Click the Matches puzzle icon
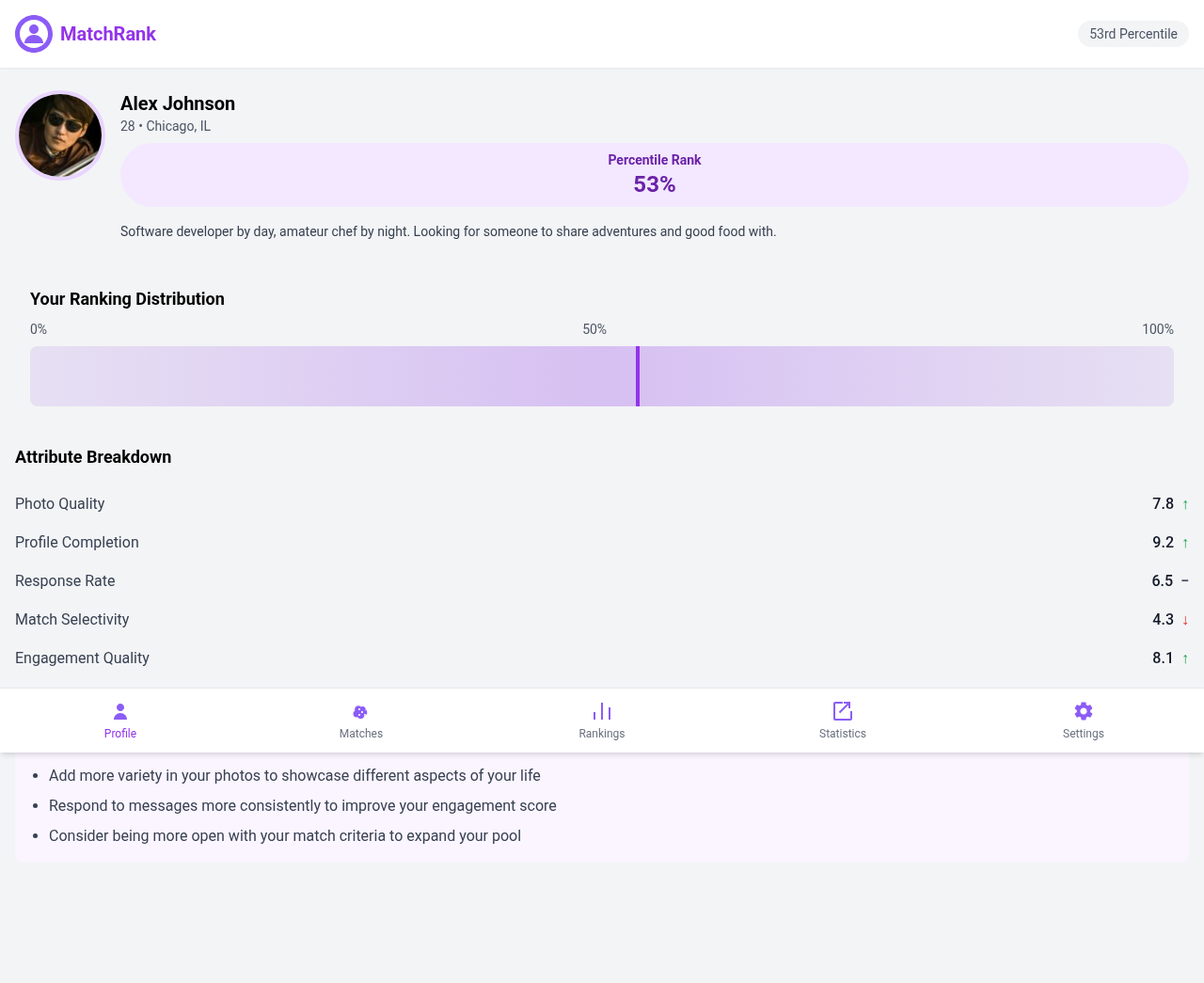This screenshot has height=983, width=1204. point(360,711)
